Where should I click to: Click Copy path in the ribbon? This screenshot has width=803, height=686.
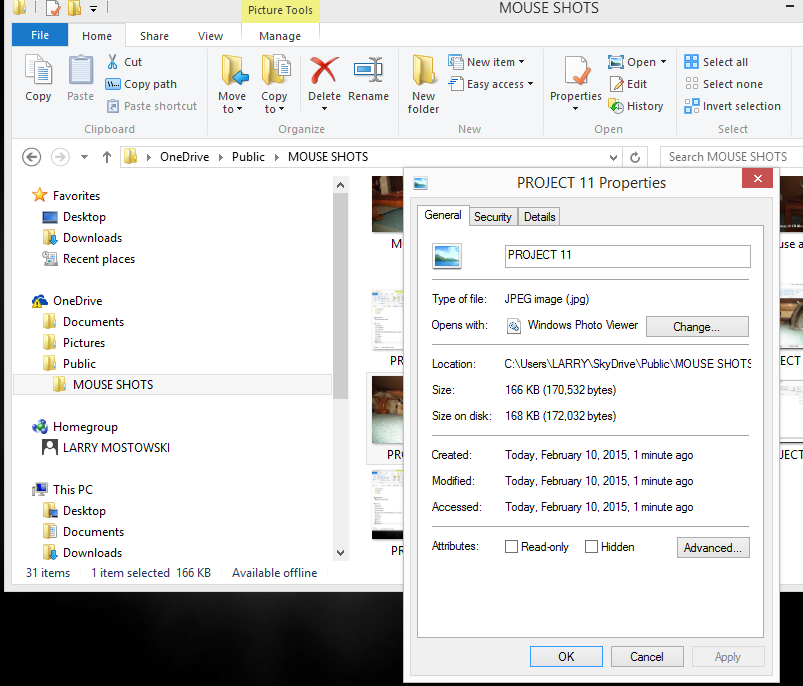point(141,84)
